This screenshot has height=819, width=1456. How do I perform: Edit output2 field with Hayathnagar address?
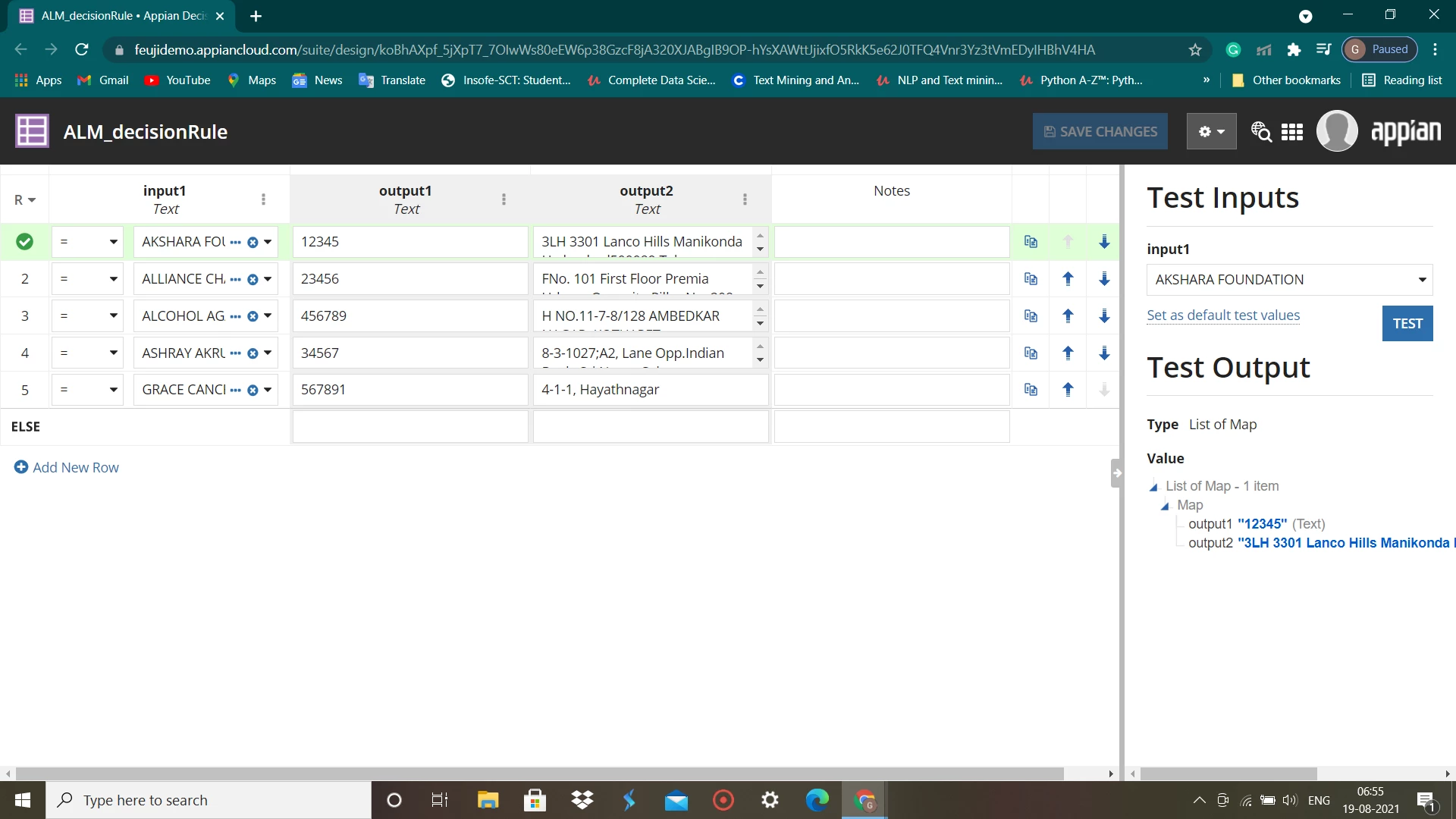651,390
